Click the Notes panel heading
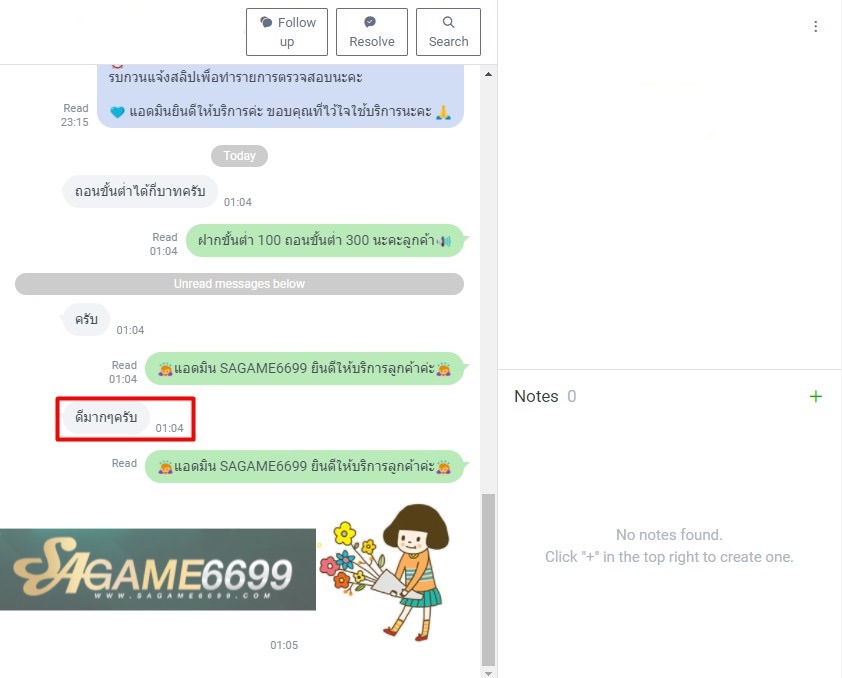Viewport: 842px width, 678px height. [535, 397]
